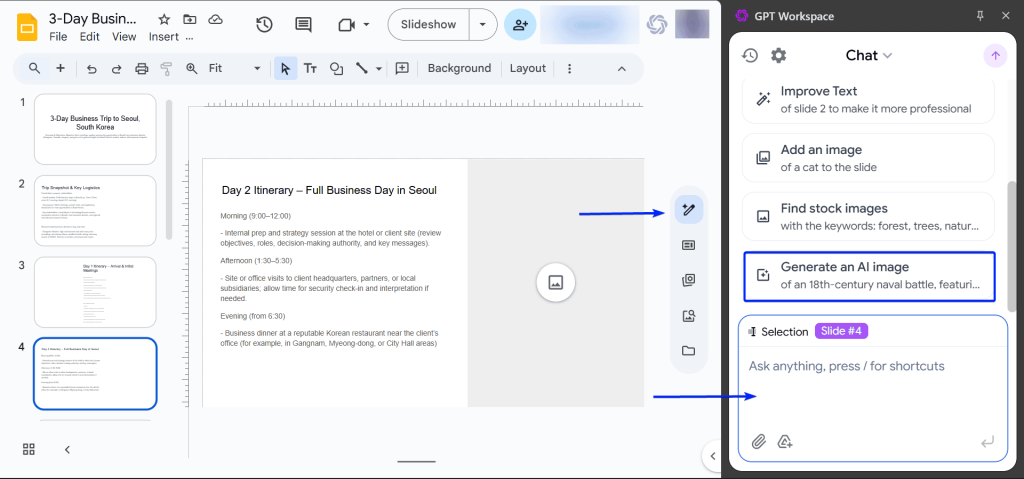Screen dimensions: 1024x479
Task: Open the File menu
Action: click(58, 37)
